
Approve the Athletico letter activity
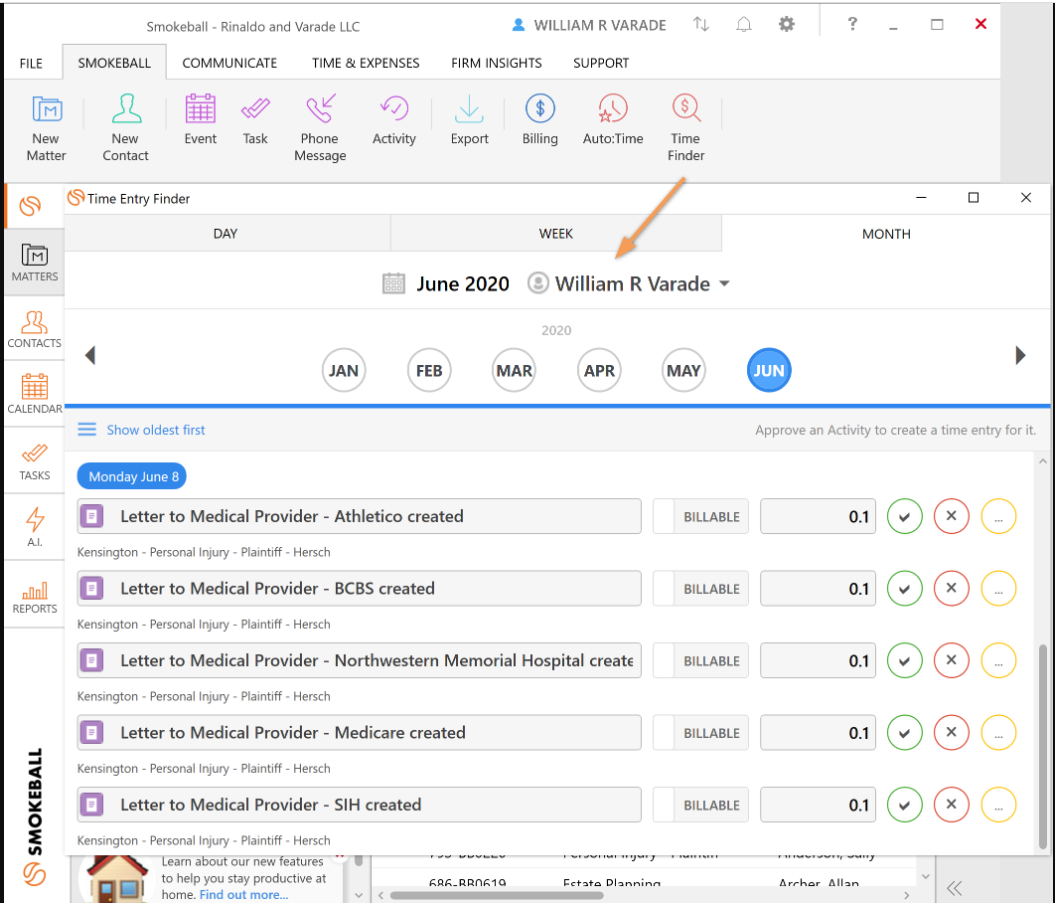(x=904, y=517)
